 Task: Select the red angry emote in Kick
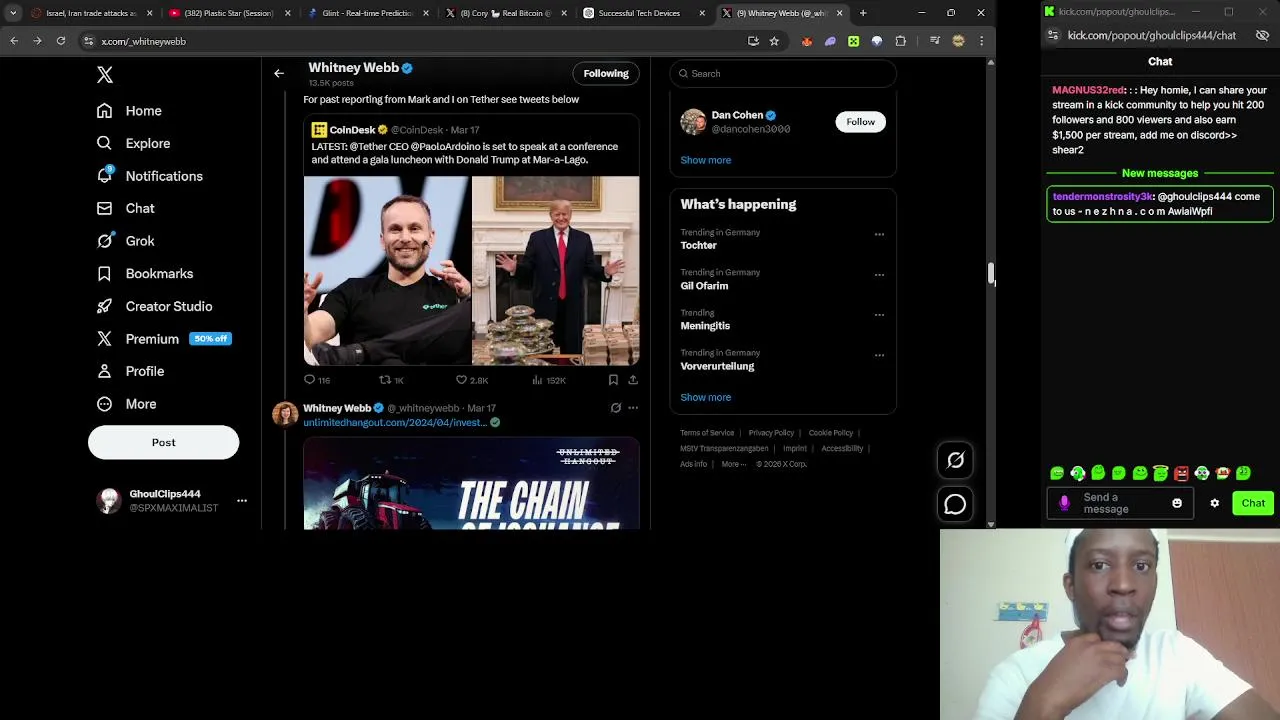coord(1181,473)
